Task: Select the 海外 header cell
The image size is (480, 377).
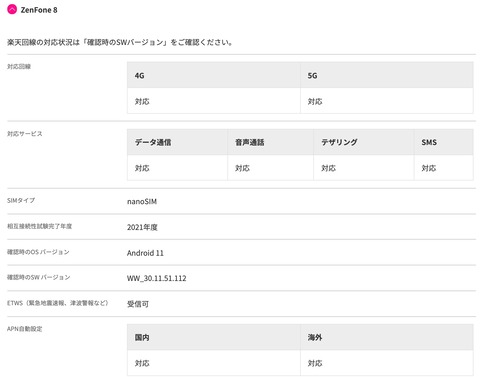Action: pyautogui.click(x=387, y=337)
